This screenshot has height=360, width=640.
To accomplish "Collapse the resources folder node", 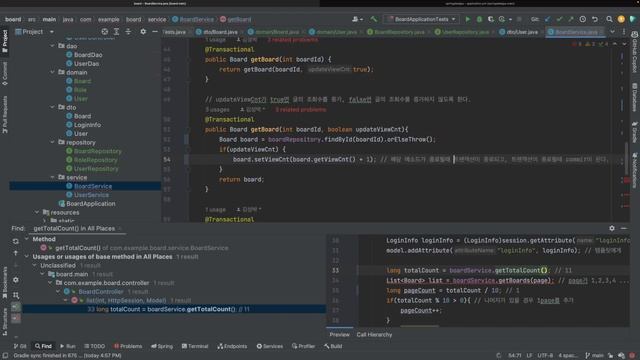I will [x=37, y=212].
